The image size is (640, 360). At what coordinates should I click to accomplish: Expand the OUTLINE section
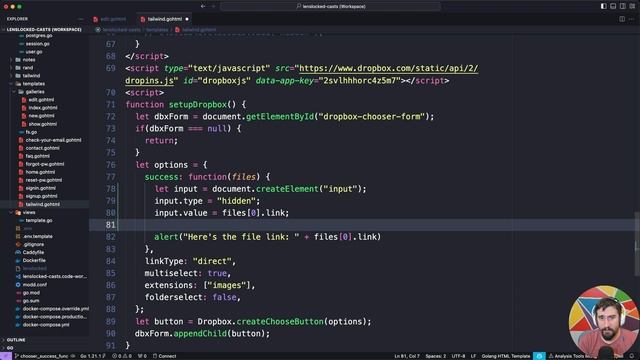point(16,340)
